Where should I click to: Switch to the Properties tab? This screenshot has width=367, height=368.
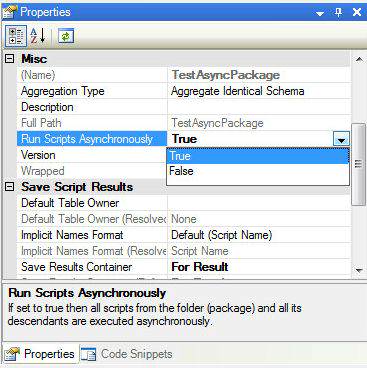point(40,354)
